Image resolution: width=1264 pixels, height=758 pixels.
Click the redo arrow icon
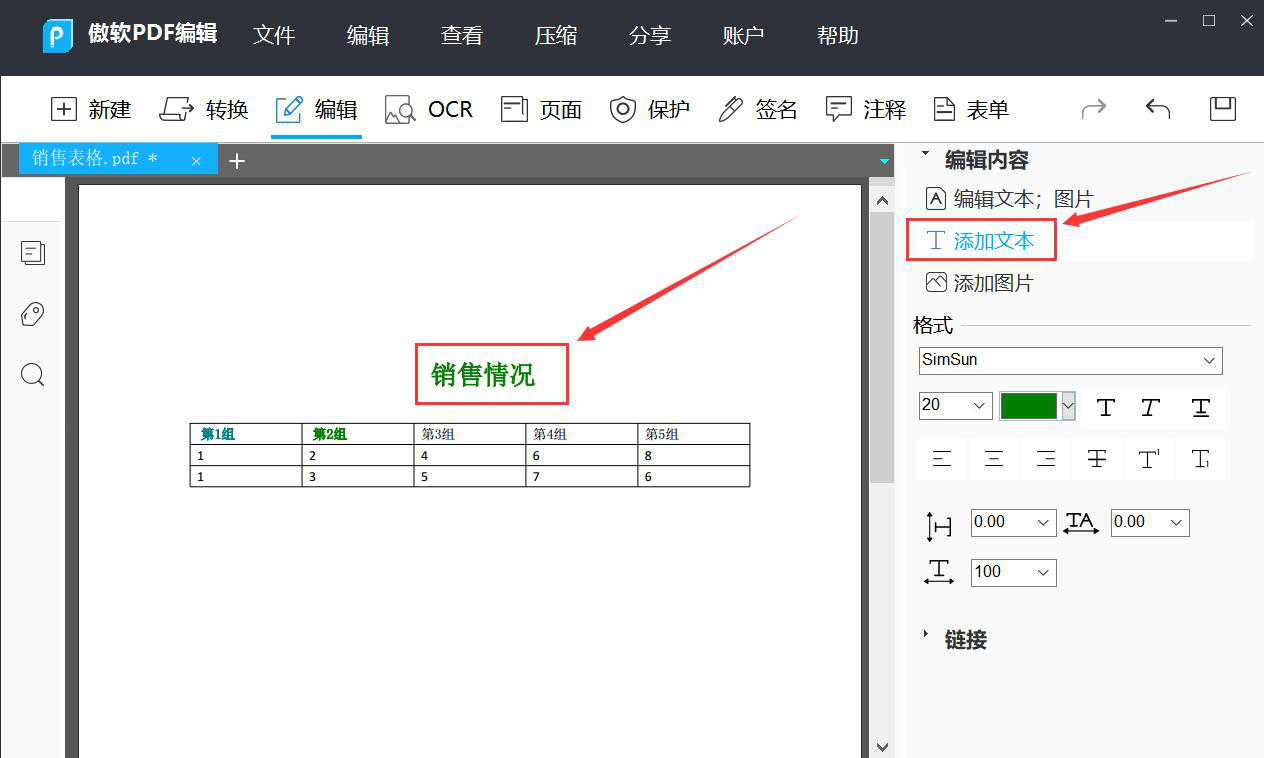(1094, 108)
